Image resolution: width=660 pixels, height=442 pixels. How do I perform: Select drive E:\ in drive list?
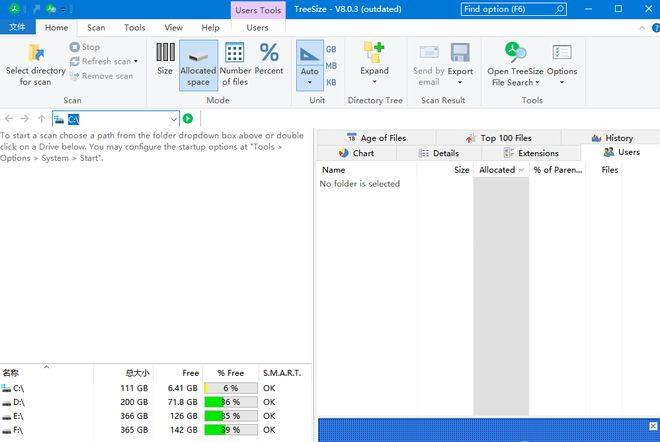[x=156, y=416]
